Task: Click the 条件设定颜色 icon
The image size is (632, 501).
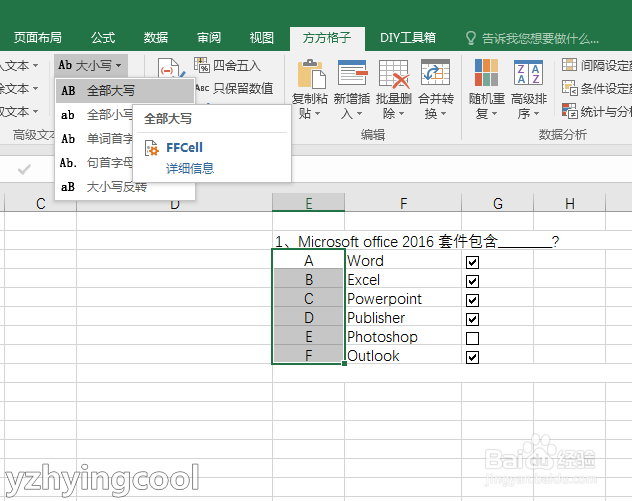Action: pos(570,87)
